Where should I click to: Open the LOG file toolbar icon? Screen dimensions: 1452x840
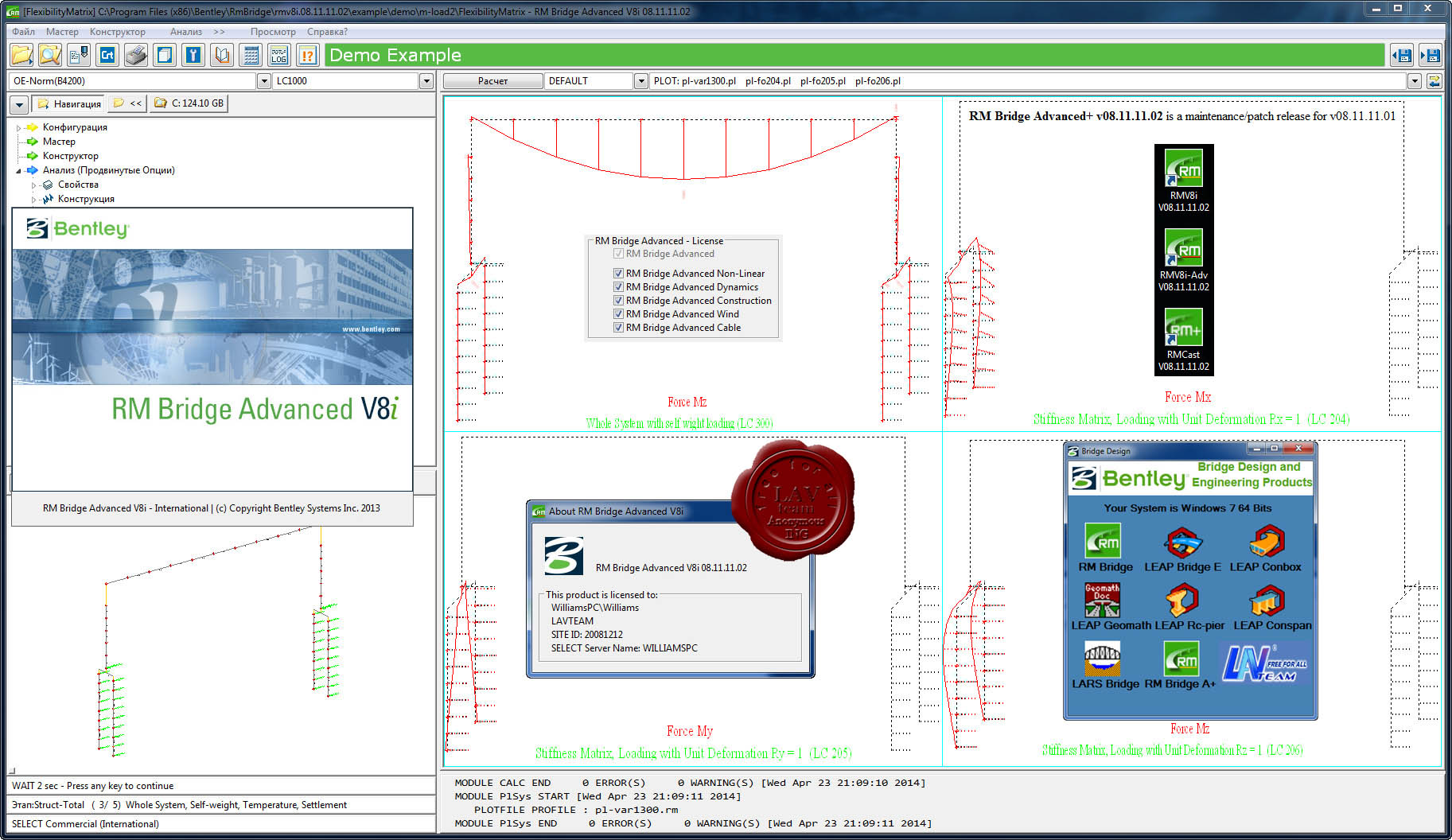(279, 55)
